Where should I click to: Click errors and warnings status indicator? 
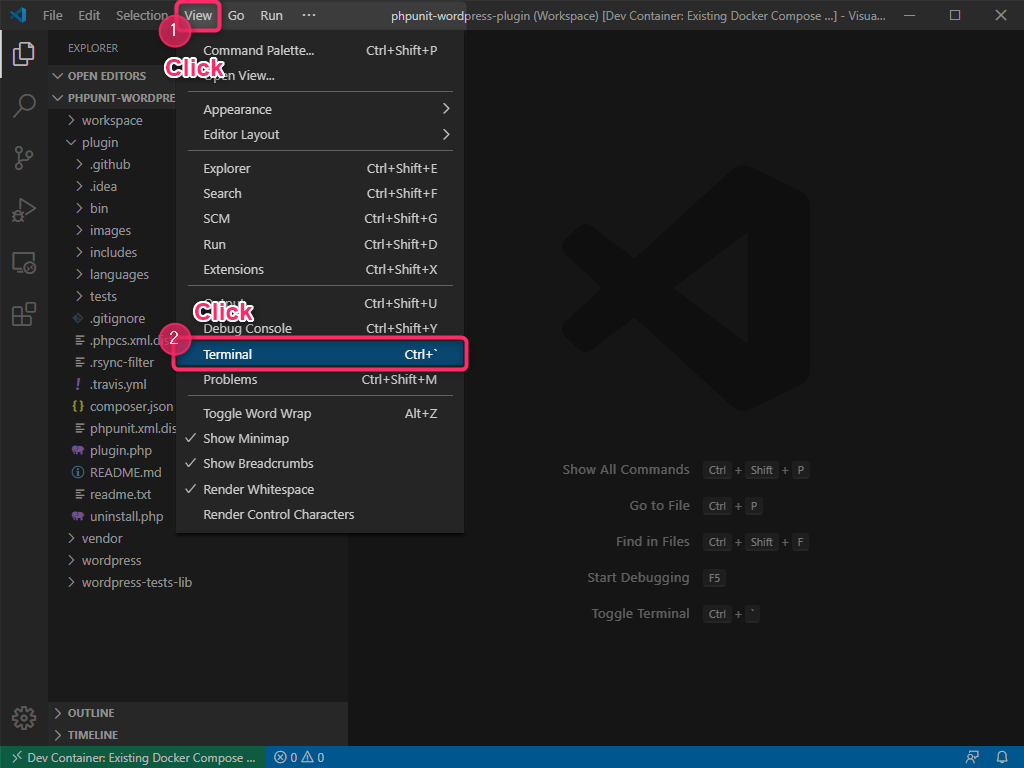coord(299,757)
